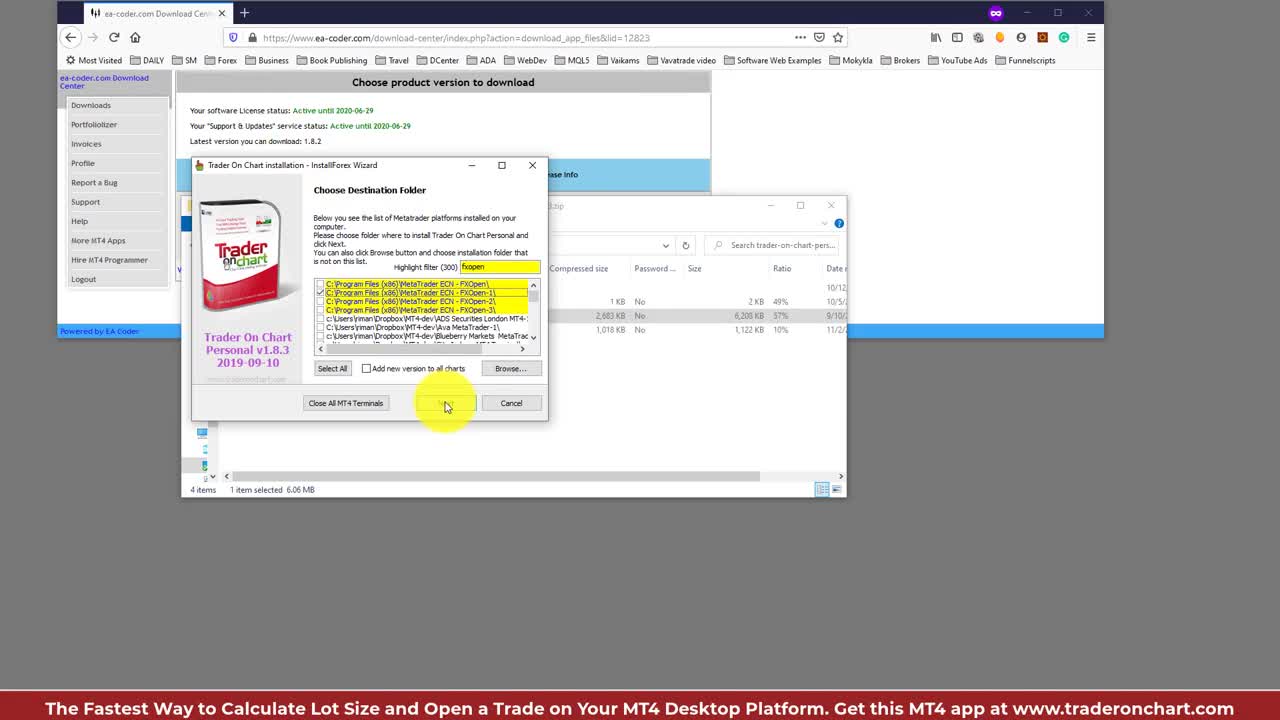The width and height of the screenshot is (1280, 720).
Task: Sort Explorer by Ratio column header
Action: pyautogui.click(x=782, y=268)
